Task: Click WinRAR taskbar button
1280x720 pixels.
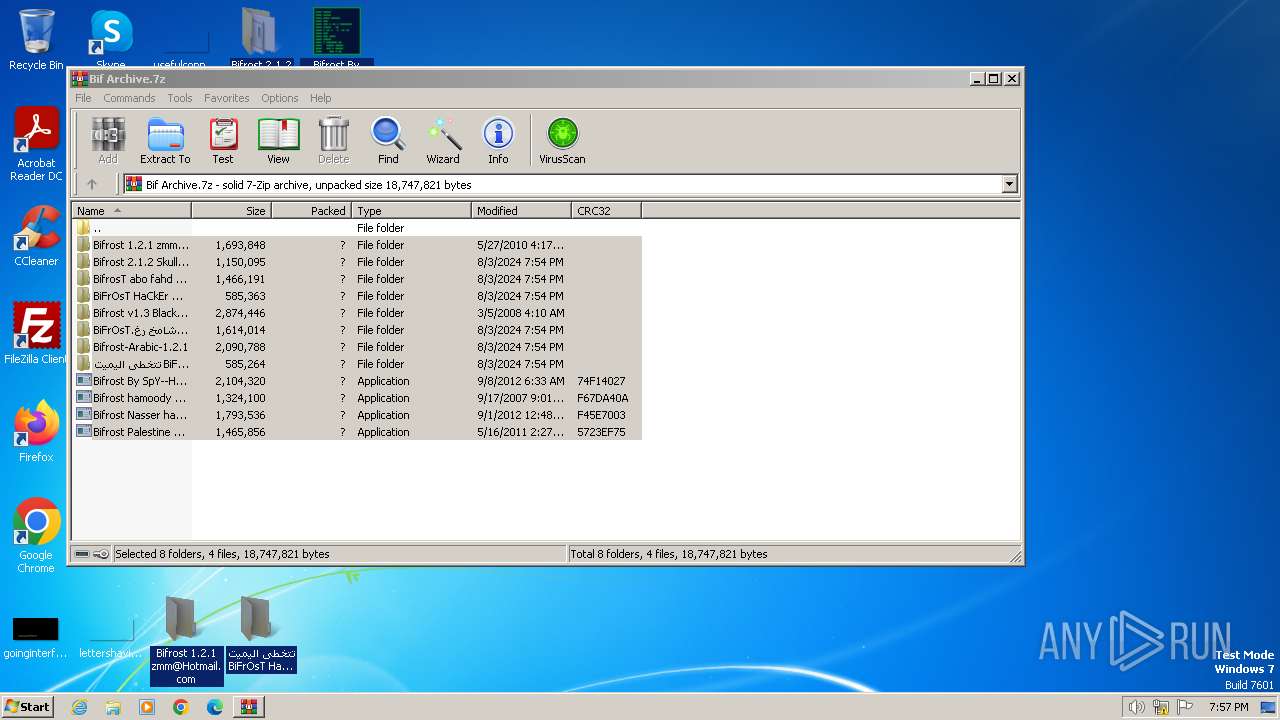Action: (x=249, y=707)
